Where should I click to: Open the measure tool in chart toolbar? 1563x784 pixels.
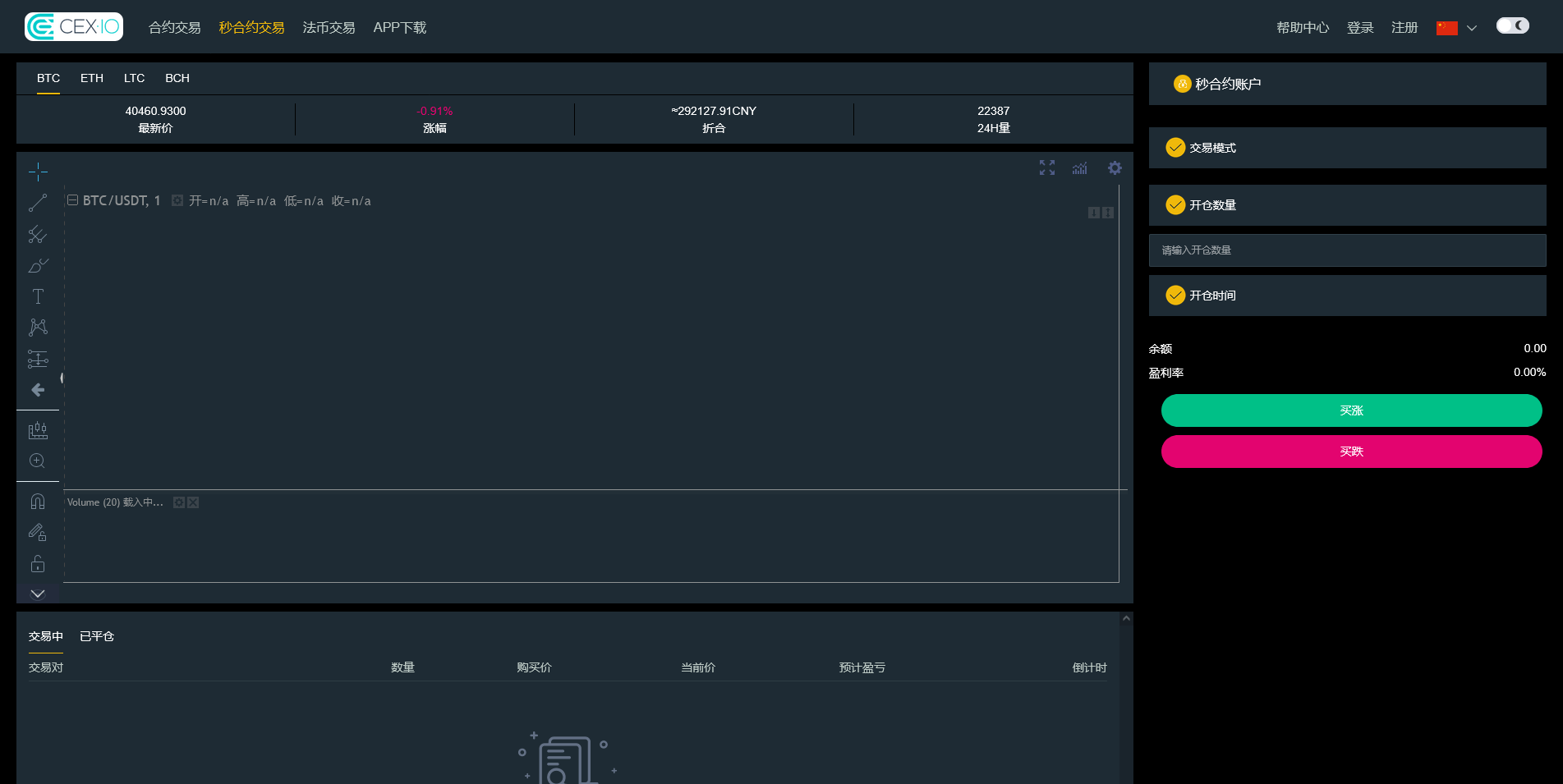pos(38,430)
